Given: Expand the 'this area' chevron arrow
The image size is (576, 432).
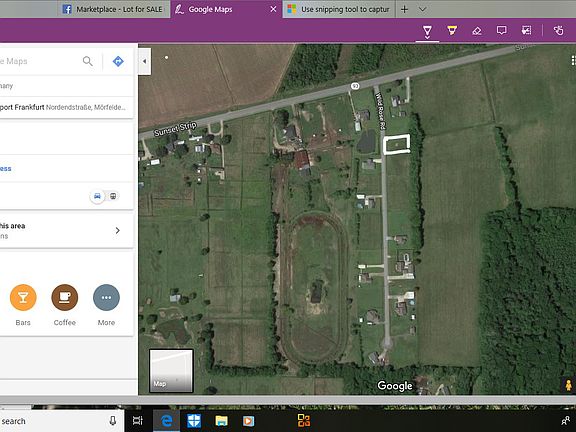Looking at the screenshot, I should click(x=118, y=230).
